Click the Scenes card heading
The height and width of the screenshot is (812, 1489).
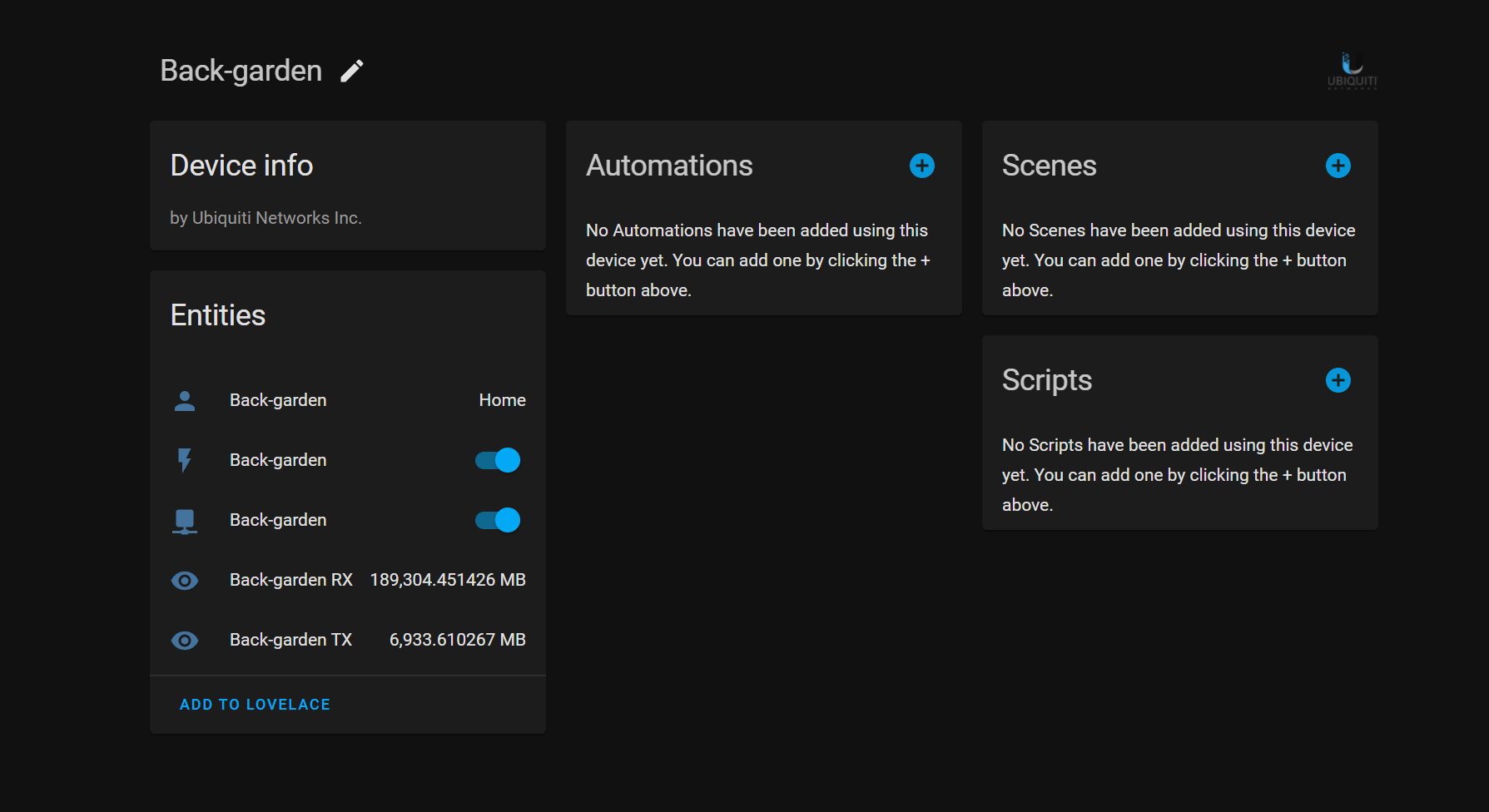point(1049,166)
